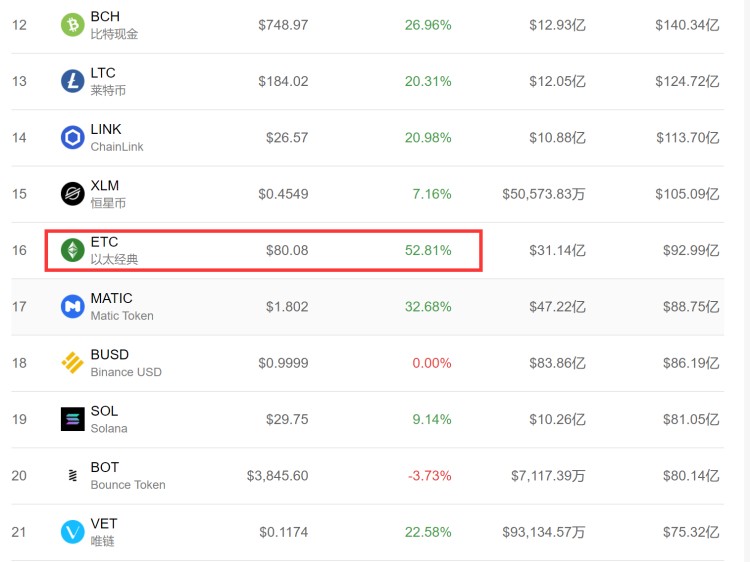Click the 9.14% change for SOL
The width and height of the screenshot is (750, 562).
[x=432, y=419]
